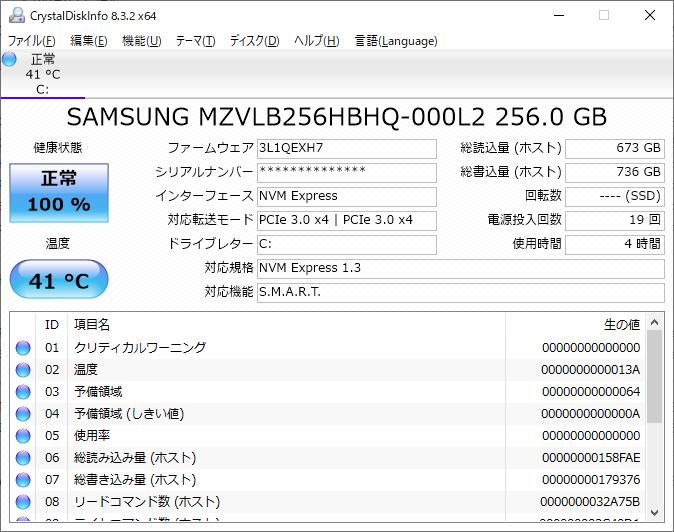The image size is (674, 532).
Task: Click the masked シリアルナンバー field
Action: (347, 173)
